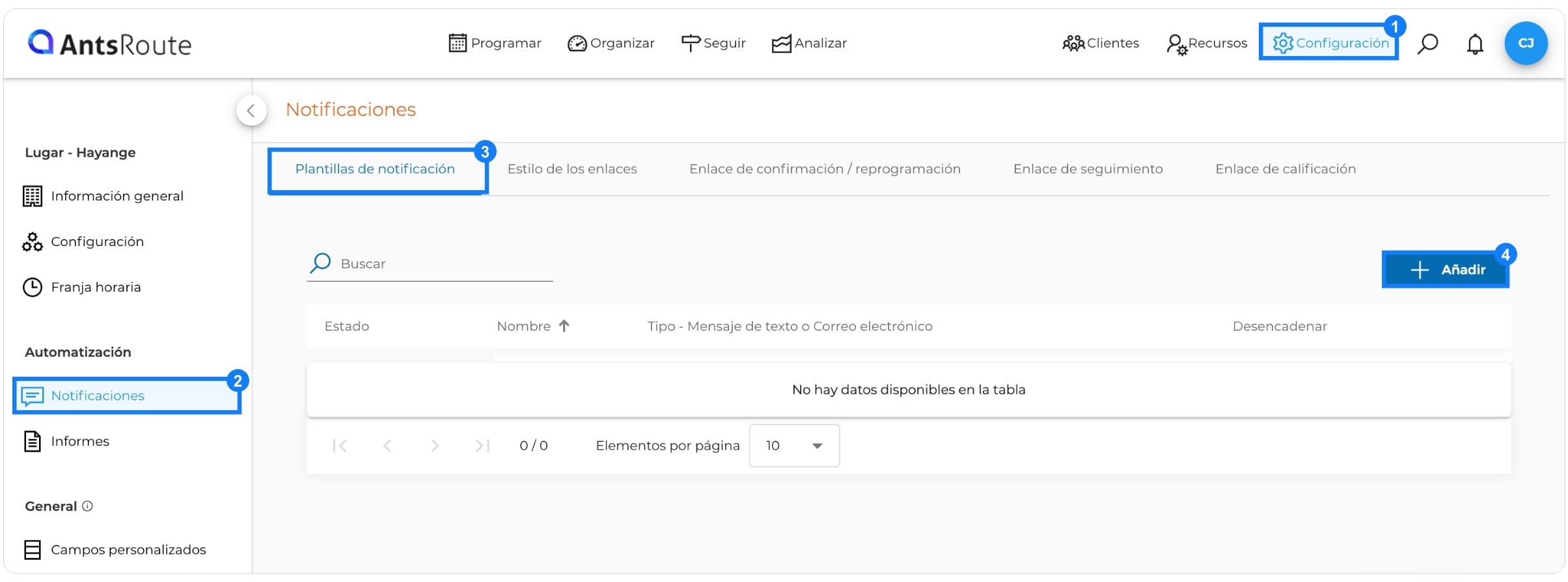Click the Analizar chart icon
Viewport: 1568px width, 582px height.
click(781, 44)
